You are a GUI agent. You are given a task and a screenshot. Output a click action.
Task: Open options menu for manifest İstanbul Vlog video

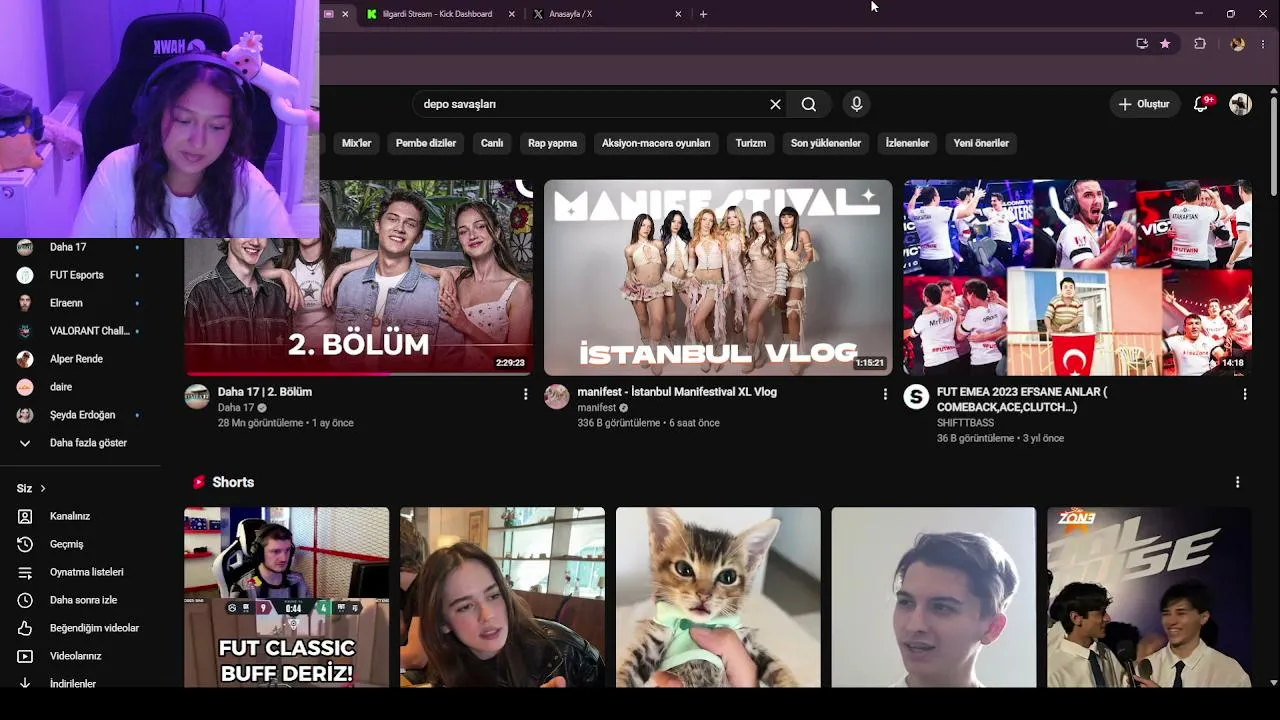coord(885,394)
